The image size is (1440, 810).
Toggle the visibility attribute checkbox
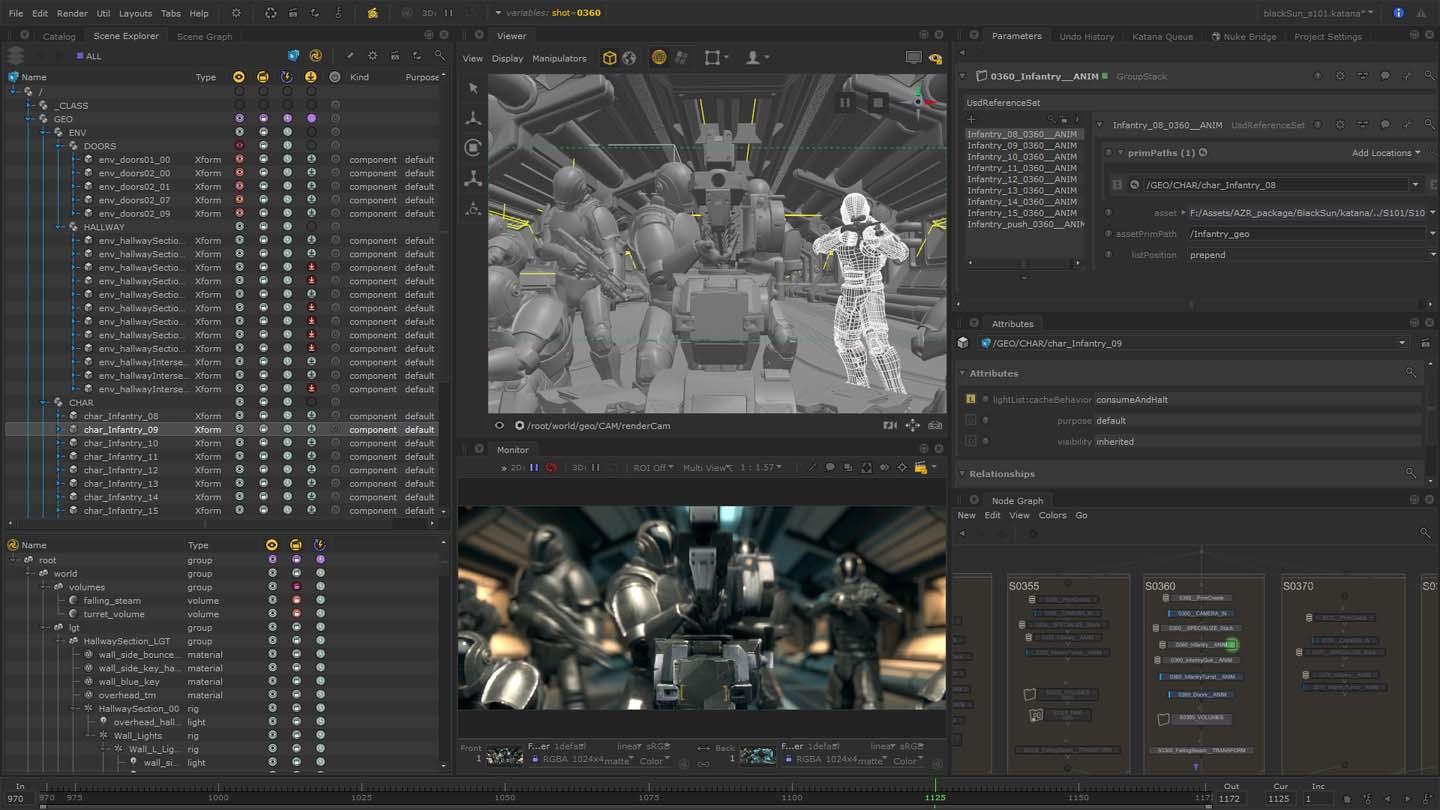pyautogui.click(x=970, y=441)
